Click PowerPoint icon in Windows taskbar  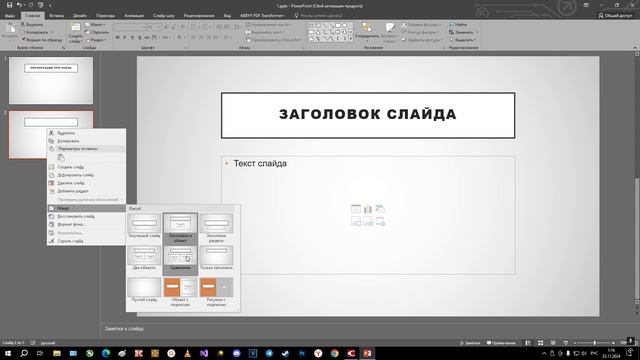367,353
